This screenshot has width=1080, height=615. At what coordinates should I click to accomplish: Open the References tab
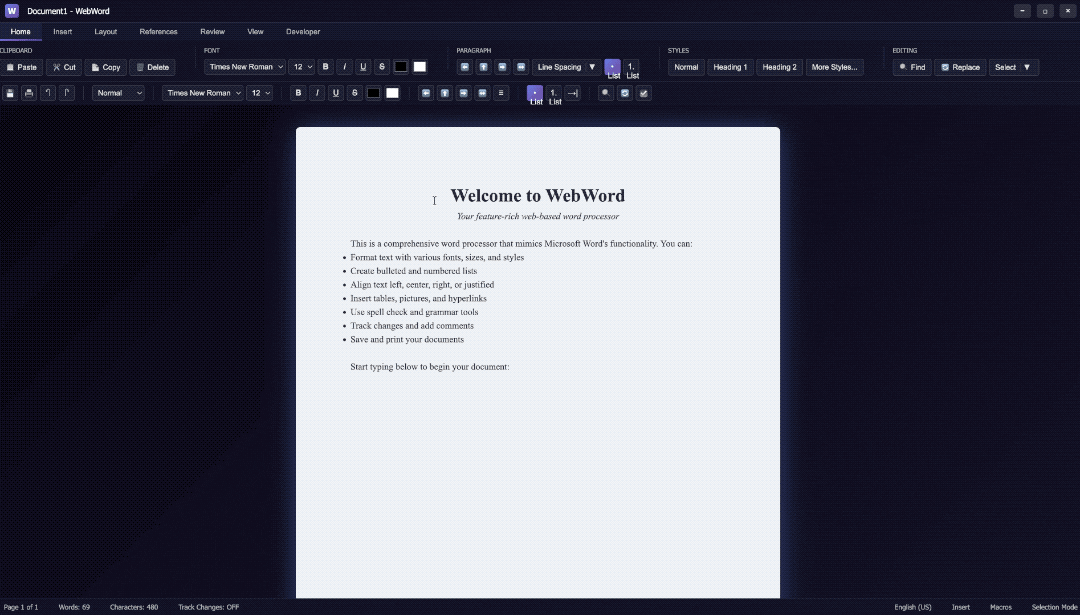tap(158, 32)
